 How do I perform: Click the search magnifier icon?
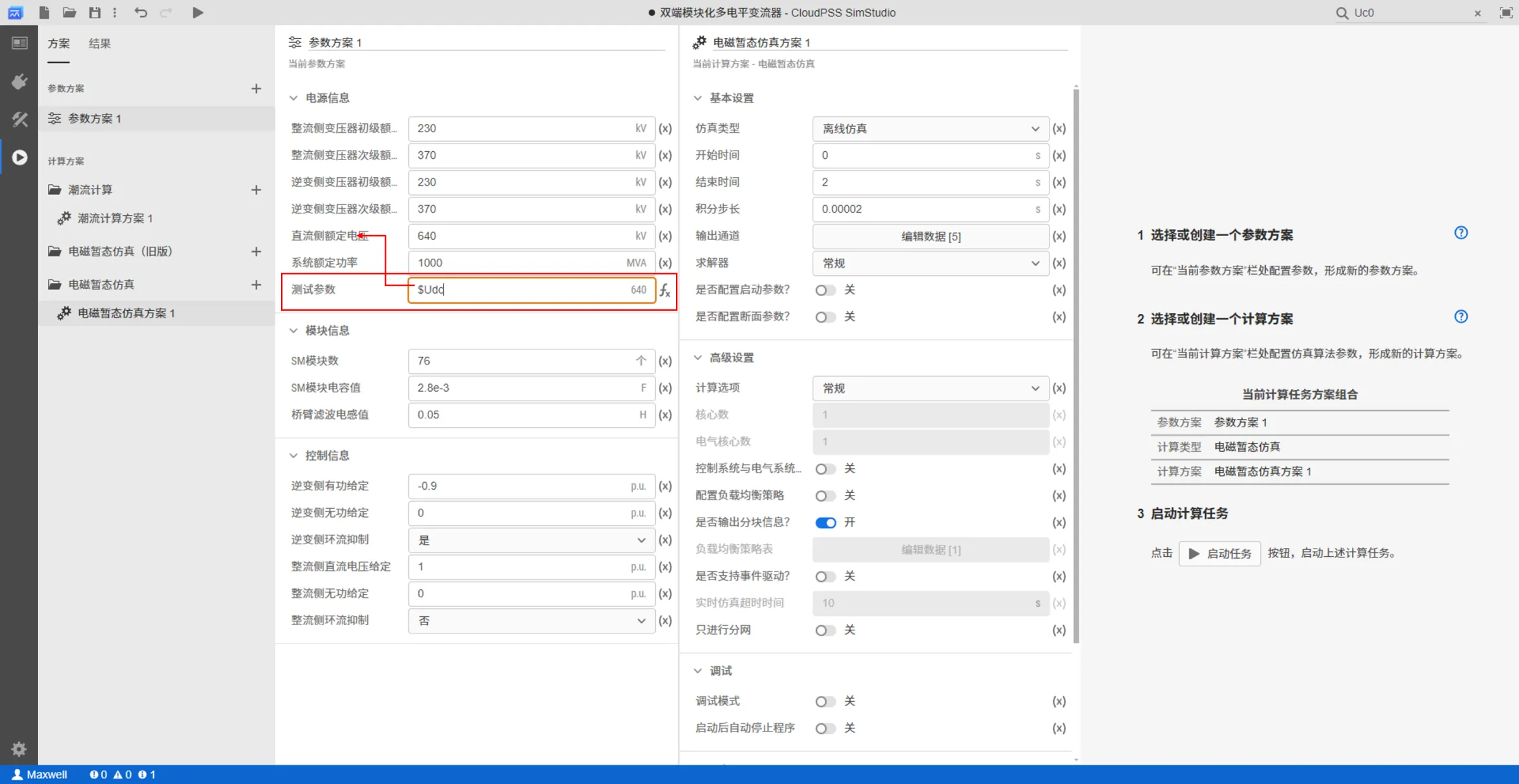click(1342, 13)
